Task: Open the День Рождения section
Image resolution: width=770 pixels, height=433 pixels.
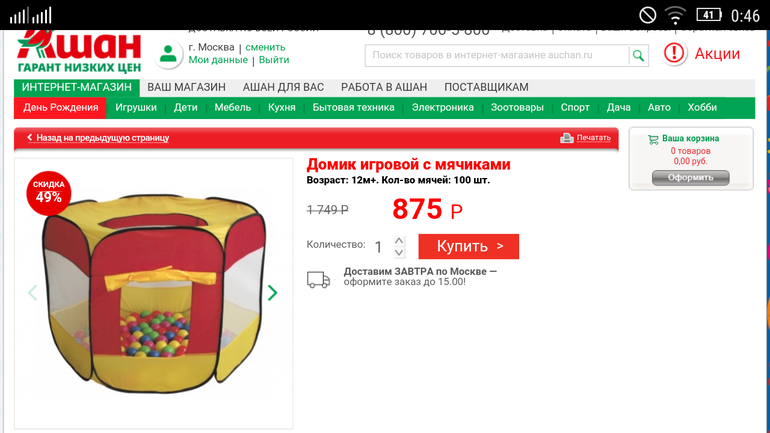Action: point(60,108)
